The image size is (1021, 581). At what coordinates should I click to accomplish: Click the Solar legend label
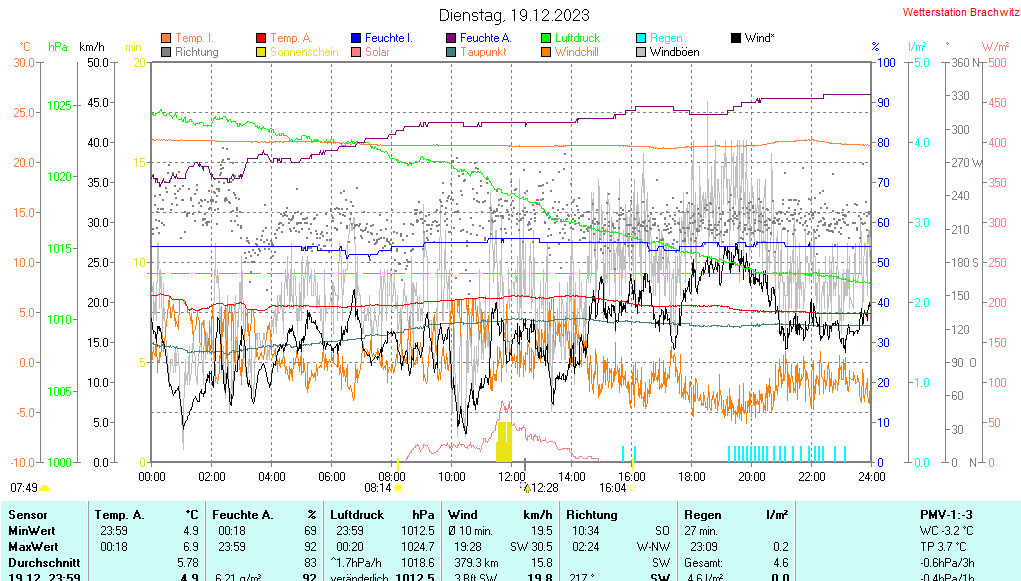coord(377,52)
